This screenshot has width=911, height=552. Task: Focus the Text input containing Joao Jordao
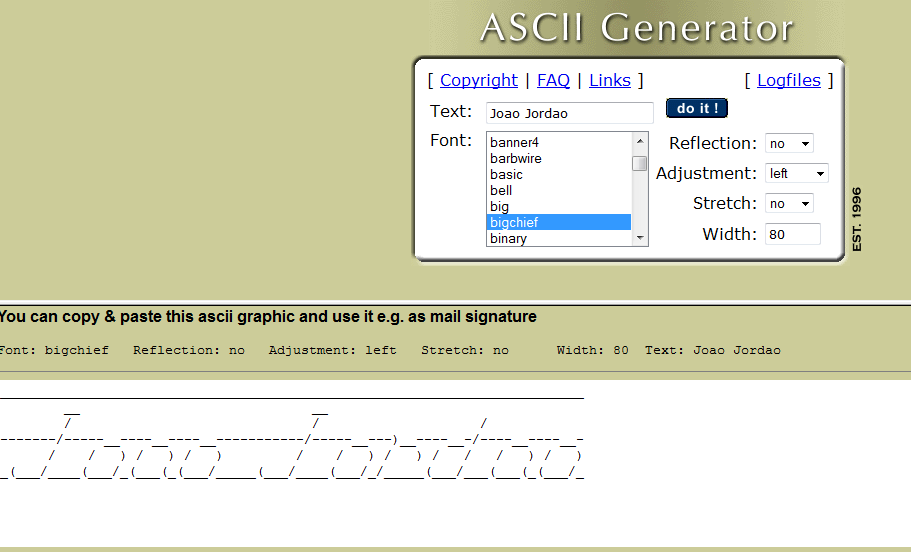point(569,113)
